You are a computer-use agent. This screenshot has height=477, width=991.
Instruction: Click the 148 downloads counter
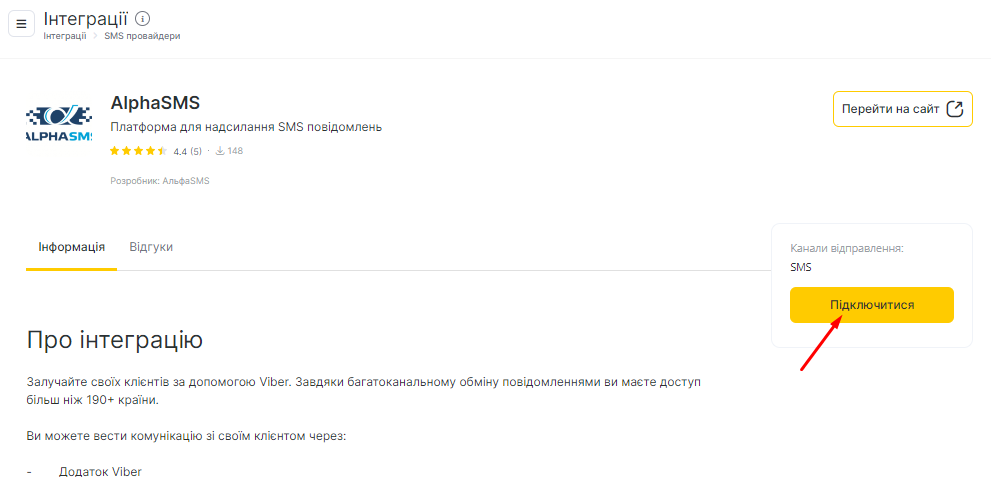(235, 151)
